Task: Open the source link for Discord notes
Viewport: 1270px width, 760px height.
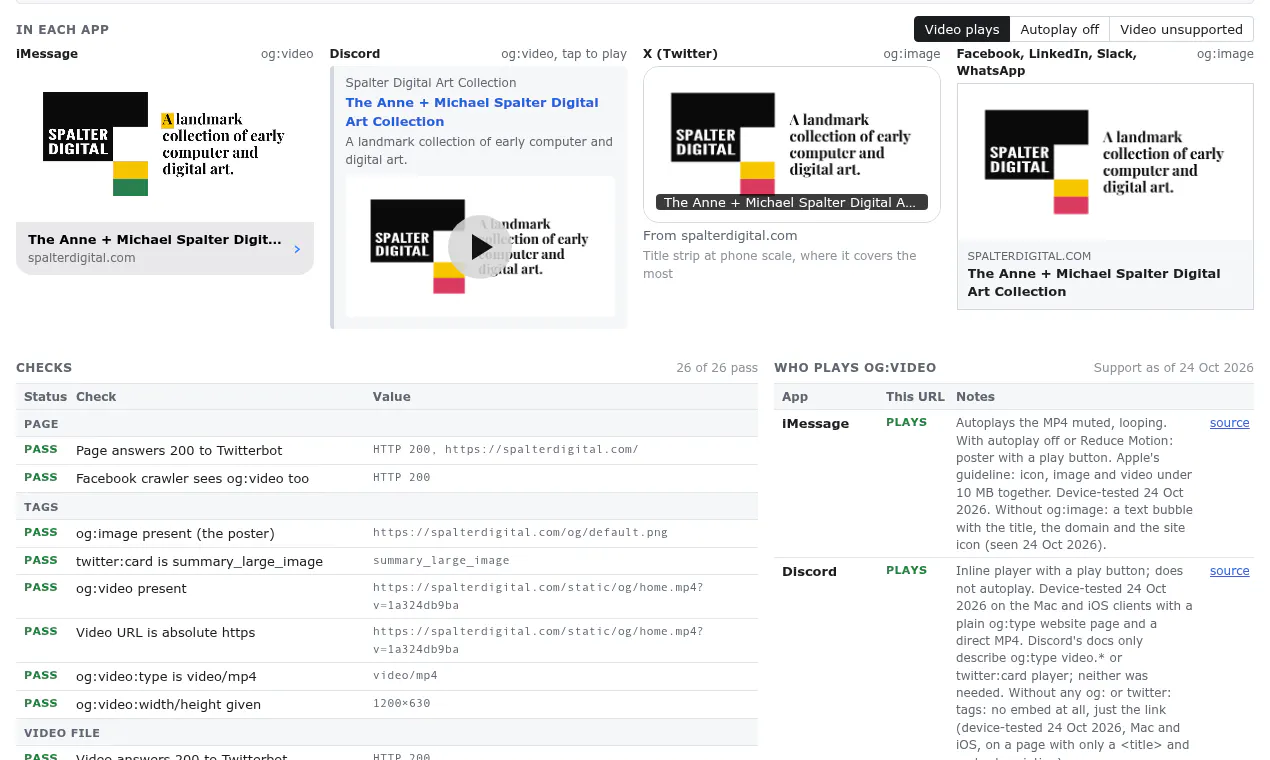Action: [1229, 571]
